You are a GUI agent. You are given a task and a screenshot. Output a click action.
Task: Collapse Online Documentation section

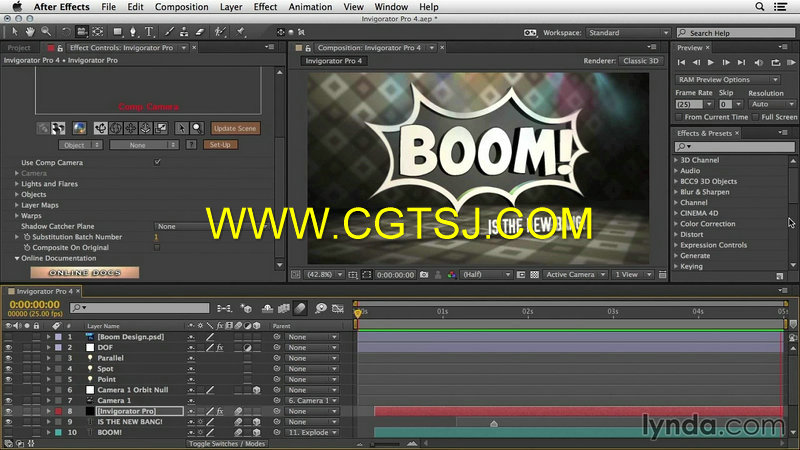(17, 258)
